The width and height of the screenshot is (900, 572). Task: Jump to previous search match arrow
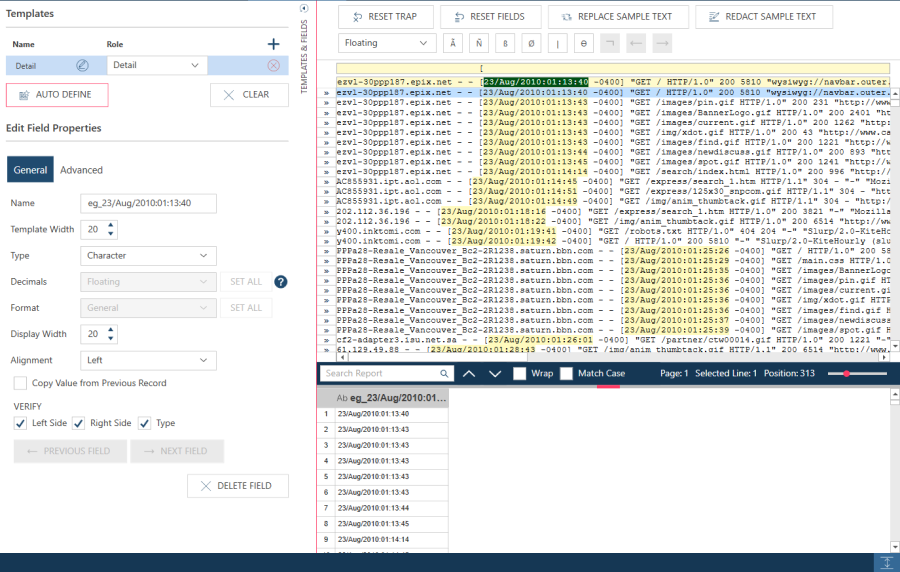[x=469, y=373]
